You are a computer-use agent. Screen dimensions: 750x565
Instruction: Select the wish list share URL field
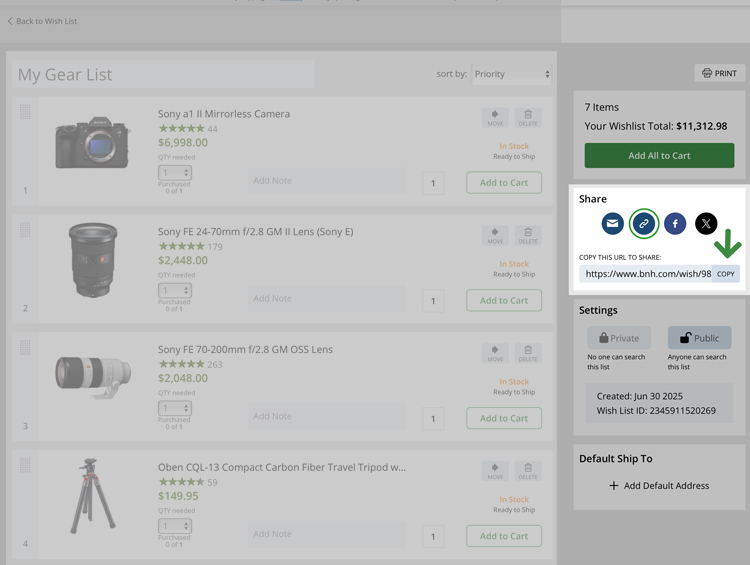pos(646,274)
